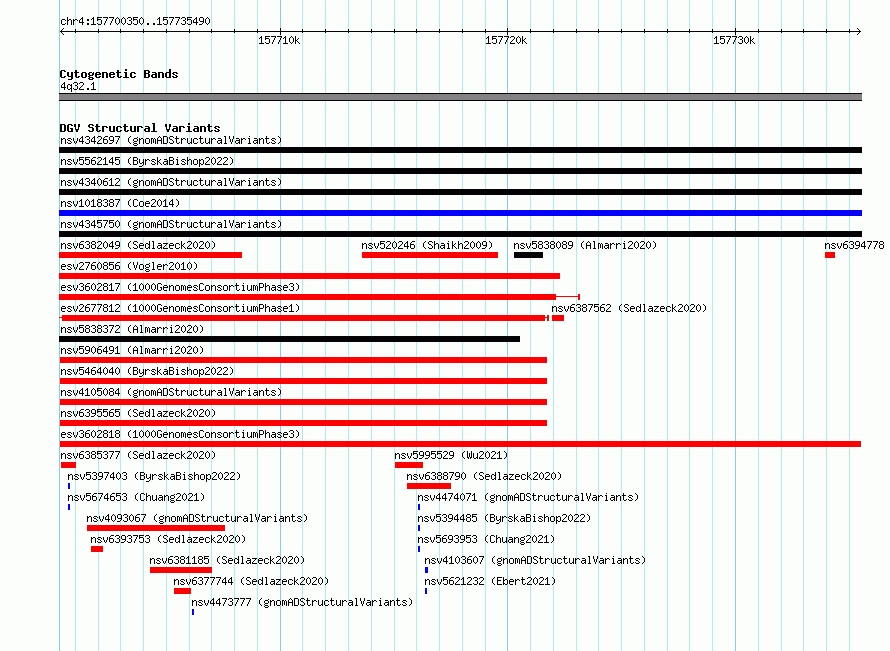Click the nsv6387562 (Sedlazeck2020) label

pyautogui.click(x=629, y=308)
